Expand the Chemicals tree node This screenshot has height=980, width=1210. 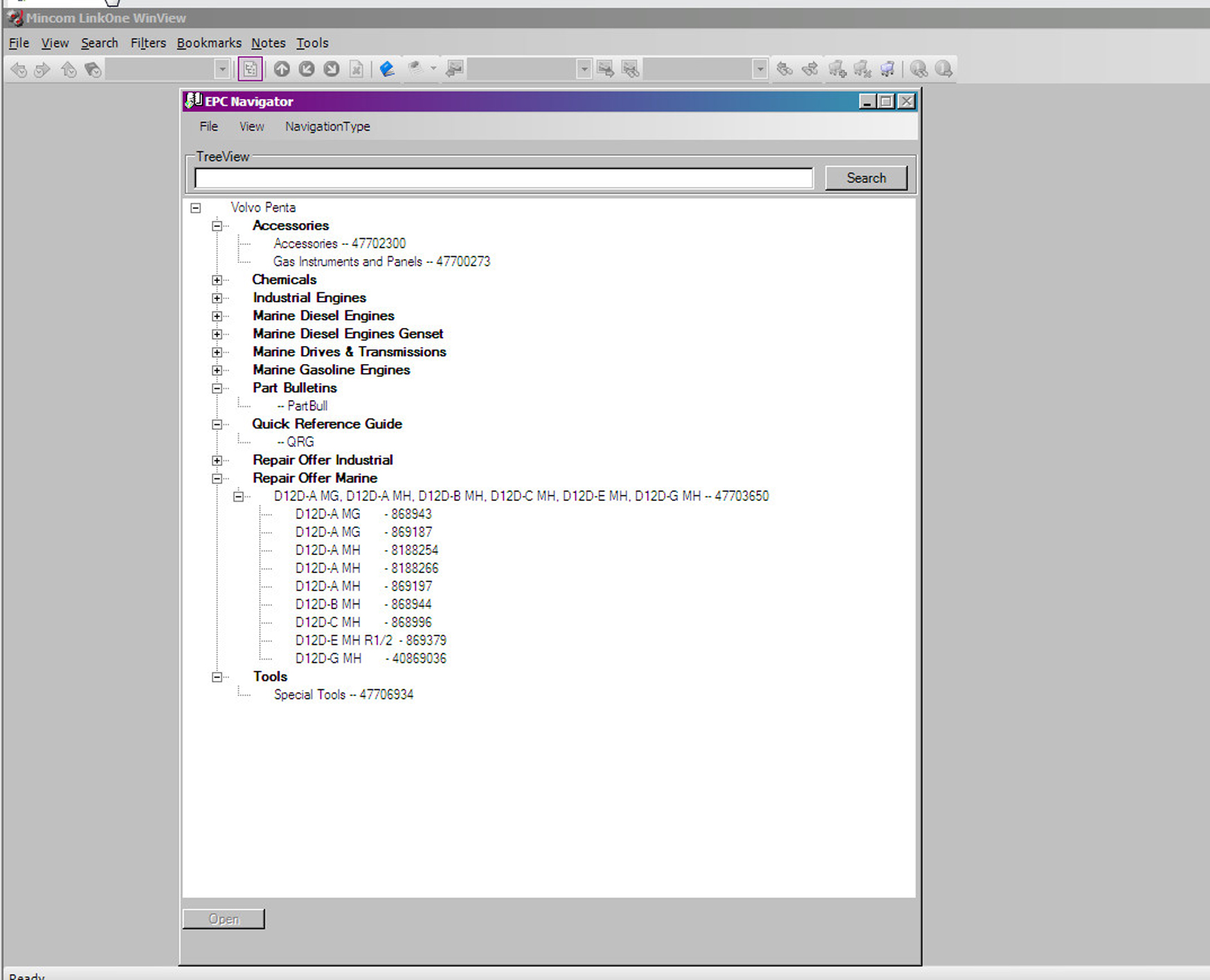(x=217, y=280)
